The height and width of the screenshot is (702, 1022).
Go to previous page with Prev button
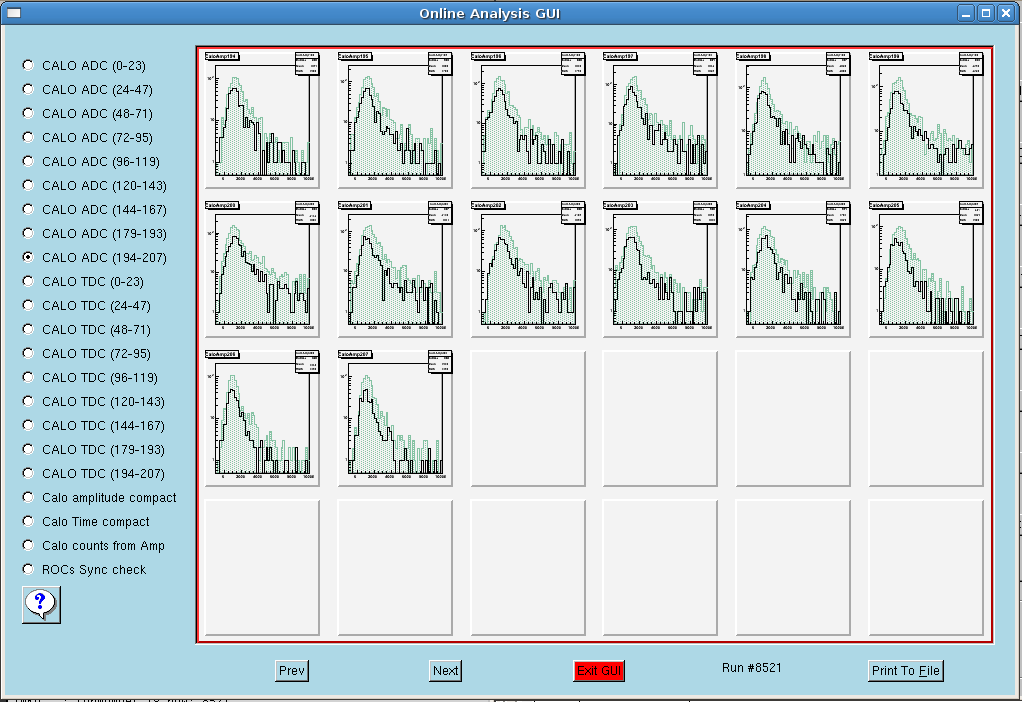tap(291, 671)
